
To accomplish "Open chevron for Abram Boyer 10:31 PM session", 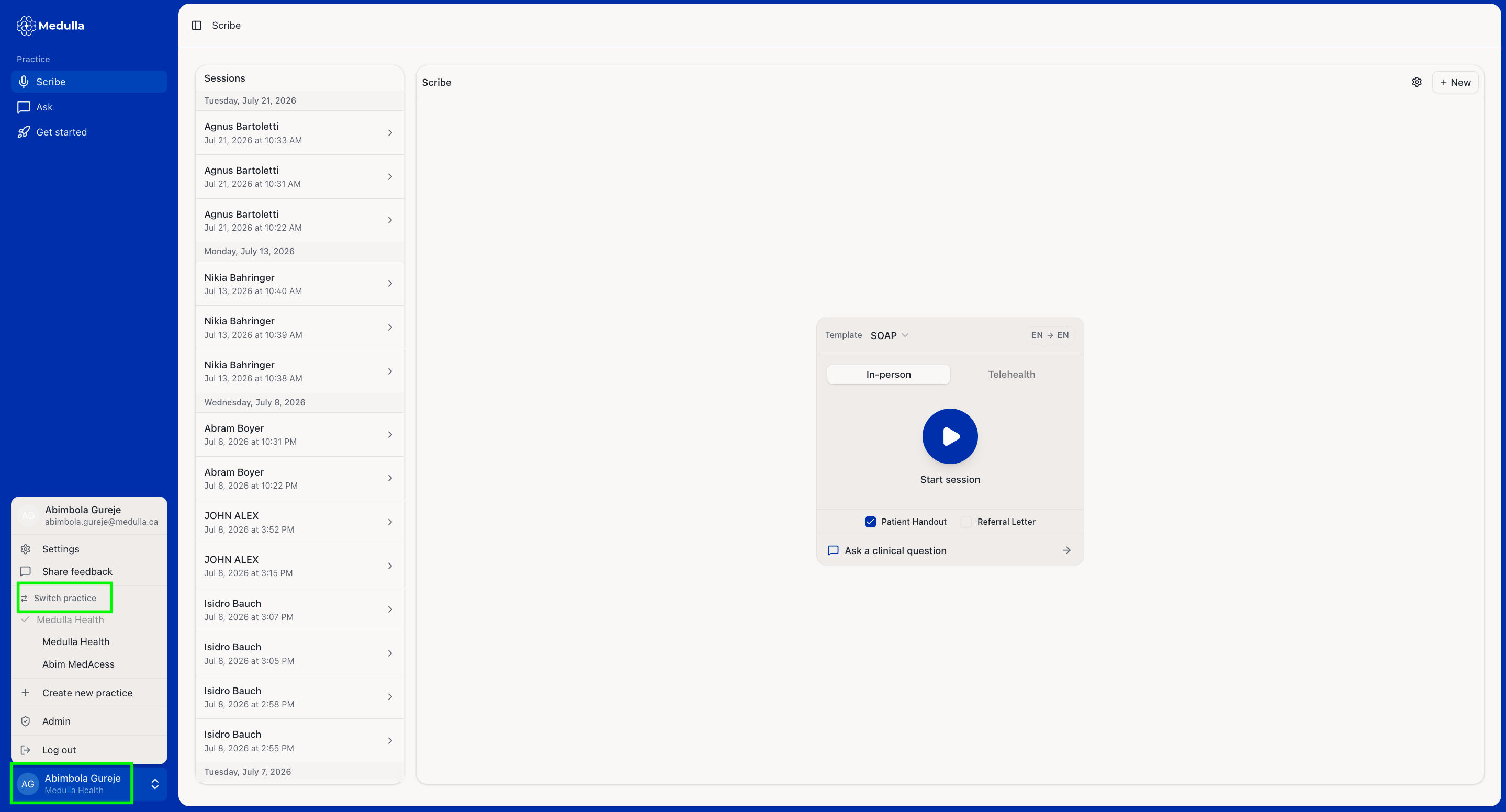I will click(x=390, y=434).
